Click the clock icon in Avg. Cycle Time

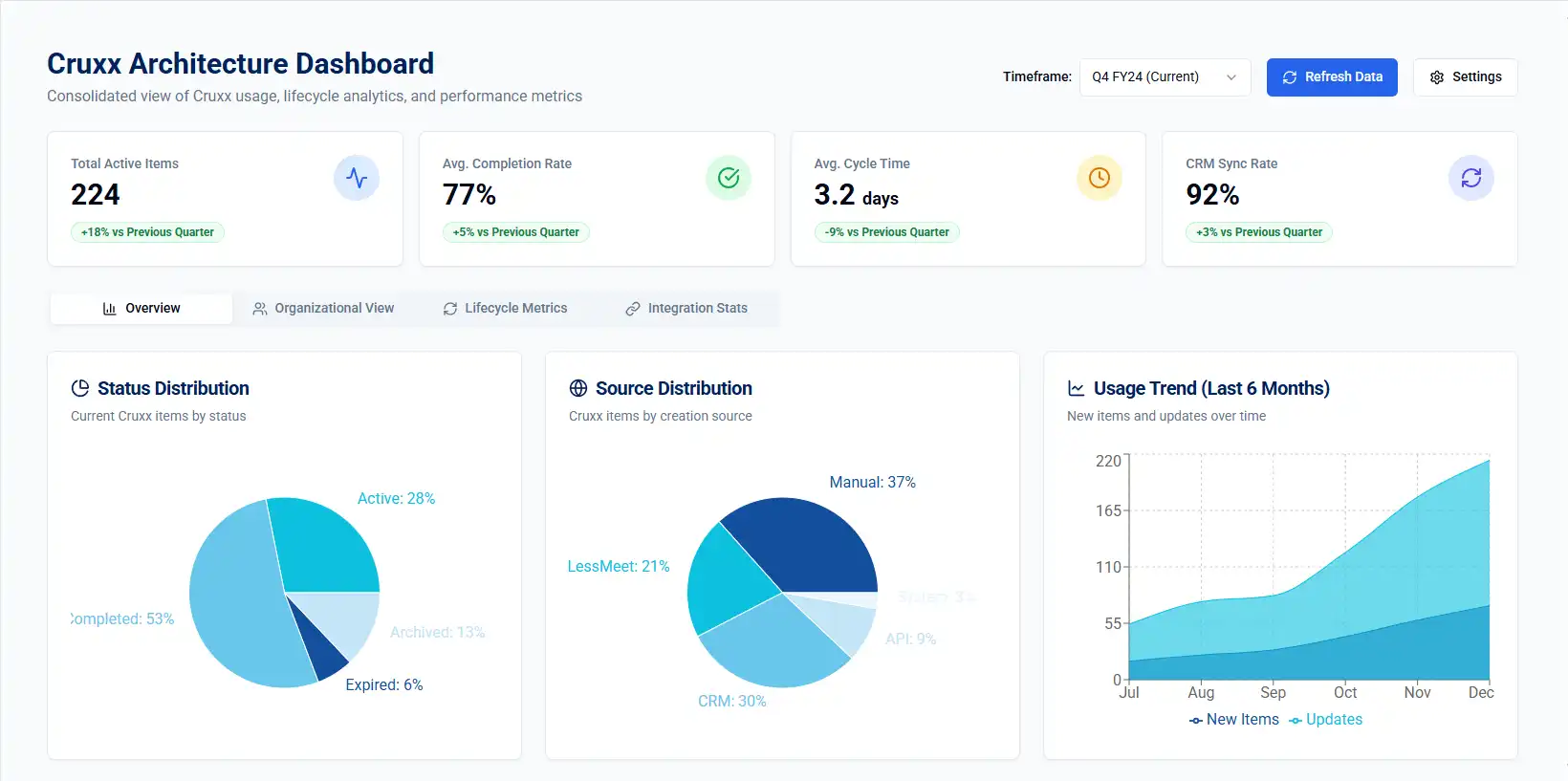click(1100, 178)
